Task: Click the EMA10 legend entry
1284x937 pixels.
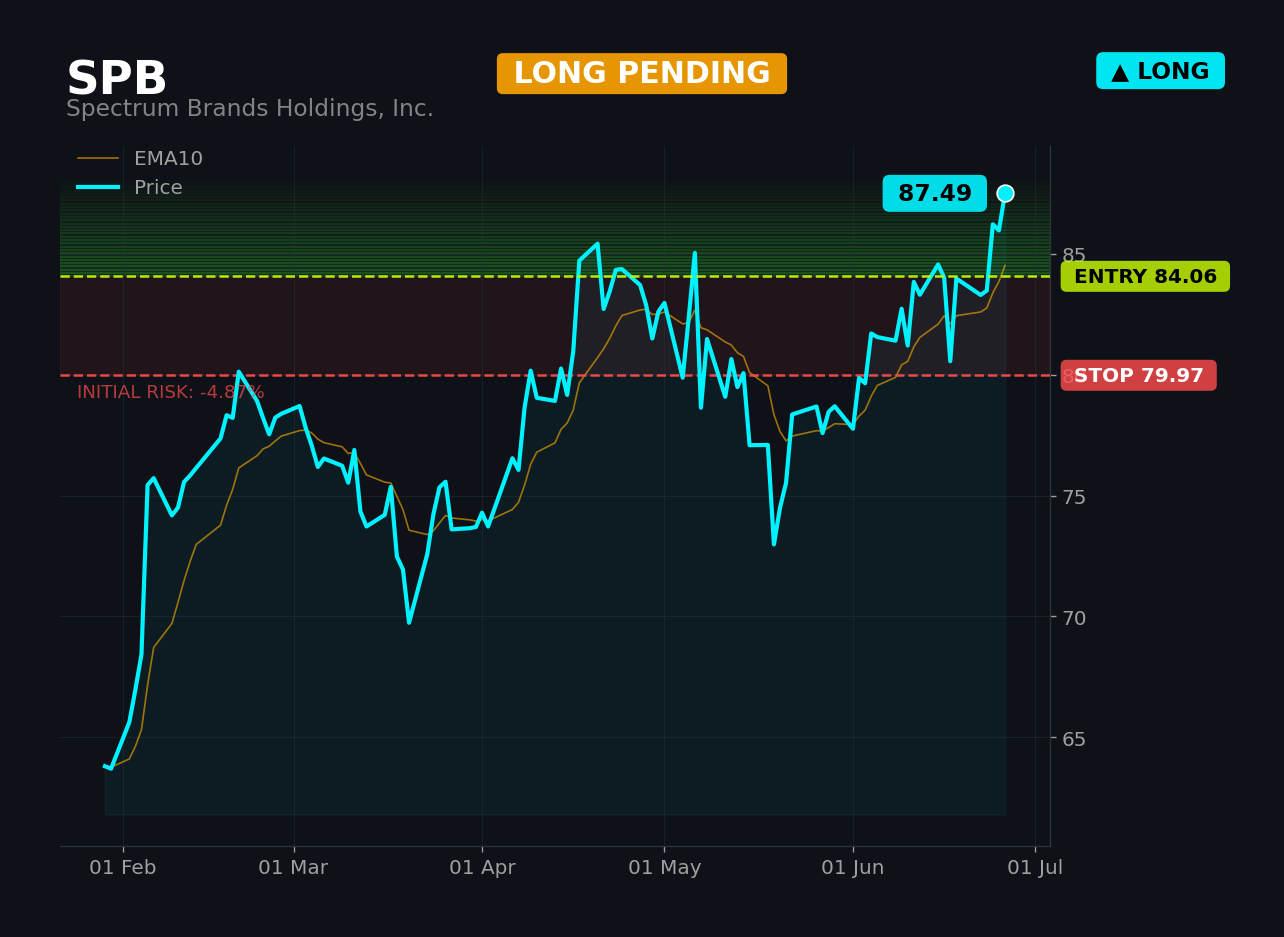Action: tap(140, 159)
